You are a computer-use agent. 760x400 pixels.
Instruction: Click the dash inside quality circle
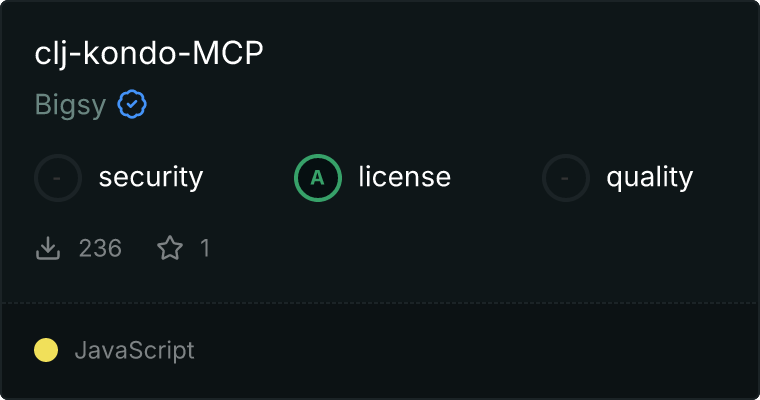pyautogui.click(x=565, y=178)
